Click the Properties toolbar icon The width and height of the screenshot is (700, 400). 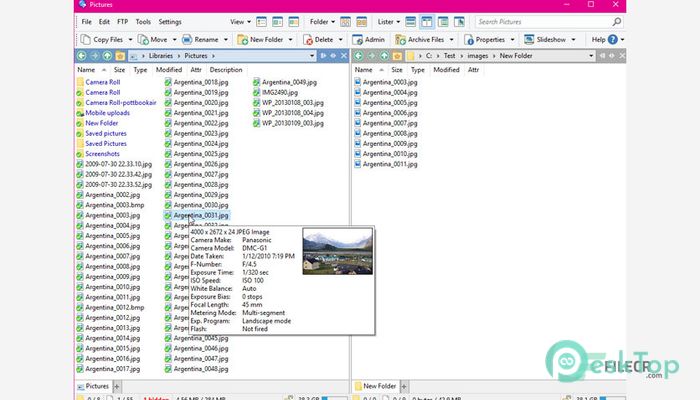click(x=469, y=39)
